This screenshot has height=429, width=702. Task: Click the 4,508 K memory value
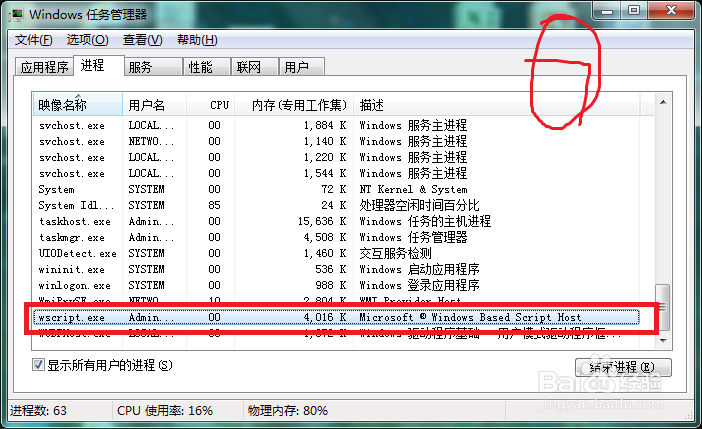point(325,237)
